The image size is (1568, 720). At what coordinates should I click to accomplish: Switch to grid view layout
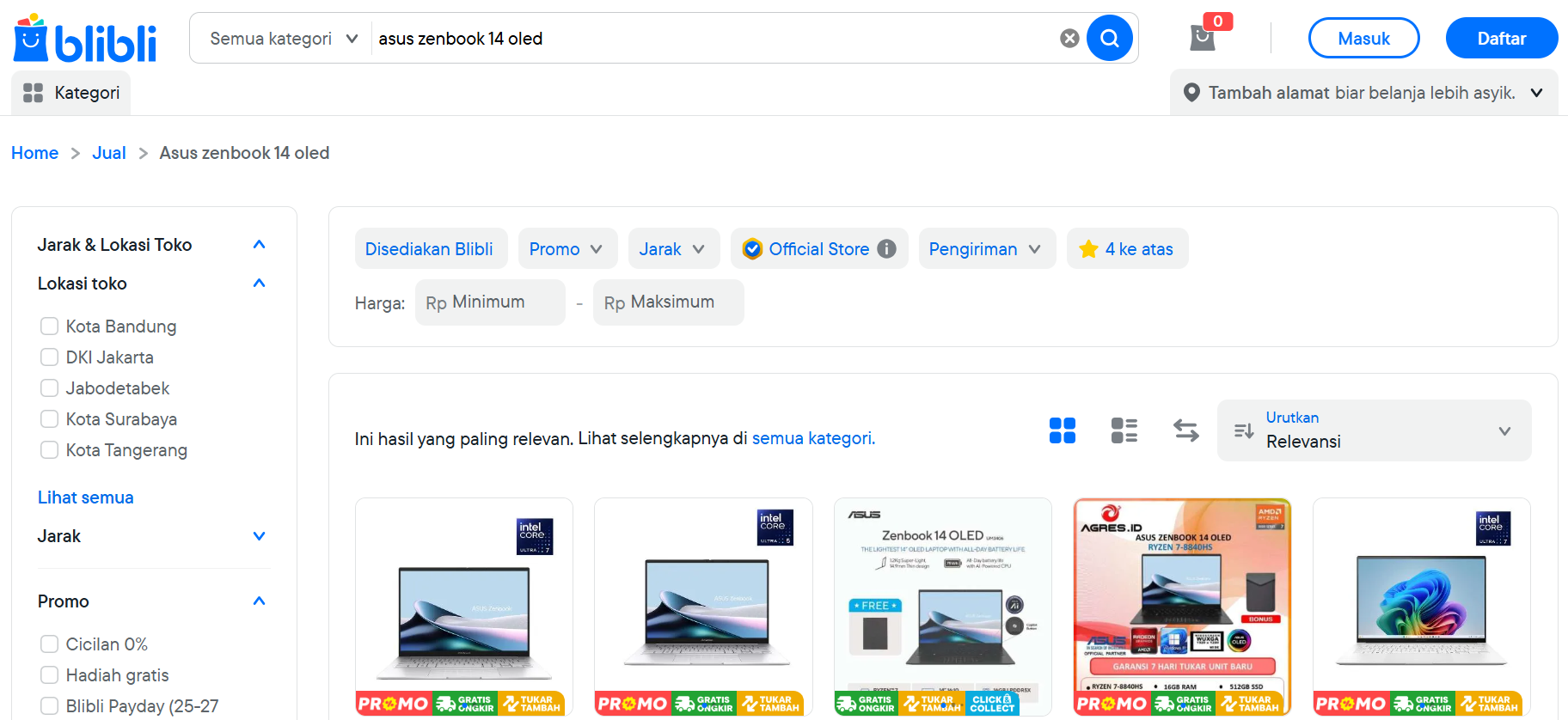1063,430
